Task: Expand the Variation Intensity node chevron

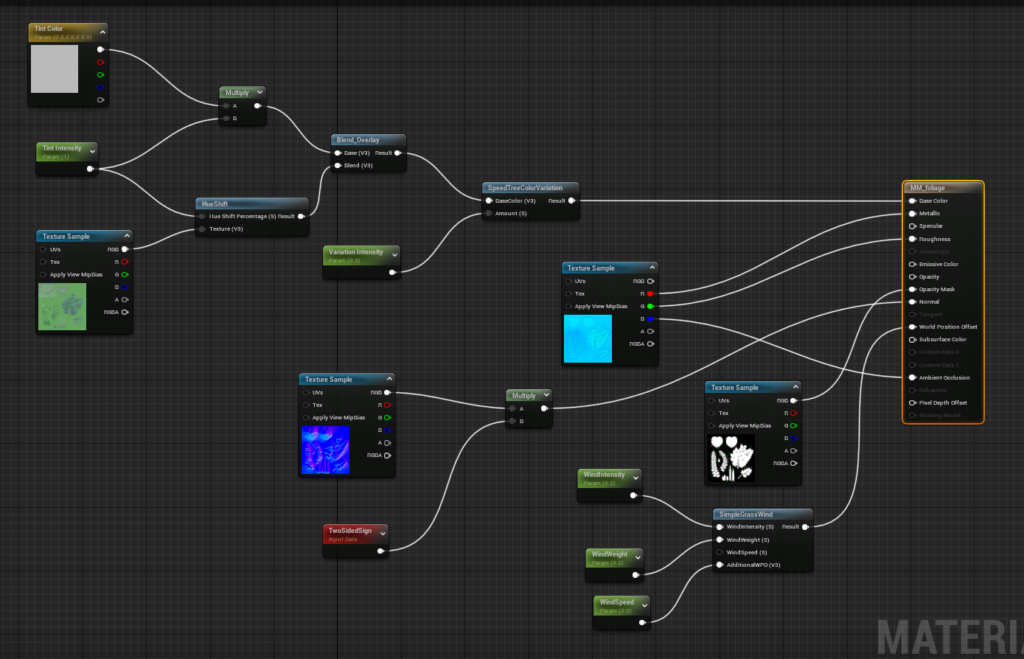Action: [394, 255]
